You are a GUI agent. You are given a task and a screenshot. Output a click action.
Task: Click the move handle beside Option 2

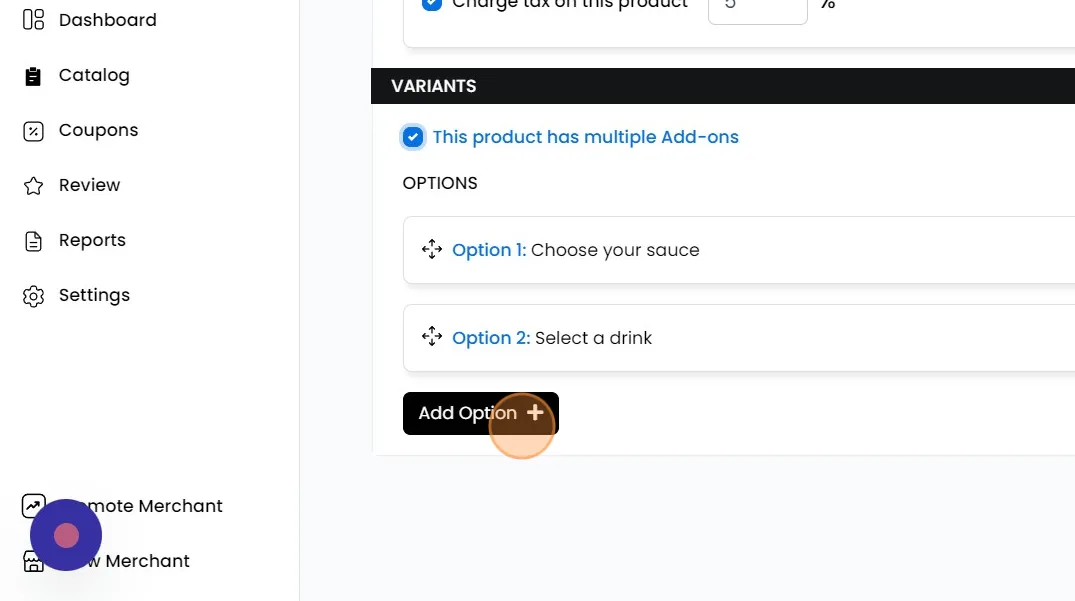pos(432,337)
